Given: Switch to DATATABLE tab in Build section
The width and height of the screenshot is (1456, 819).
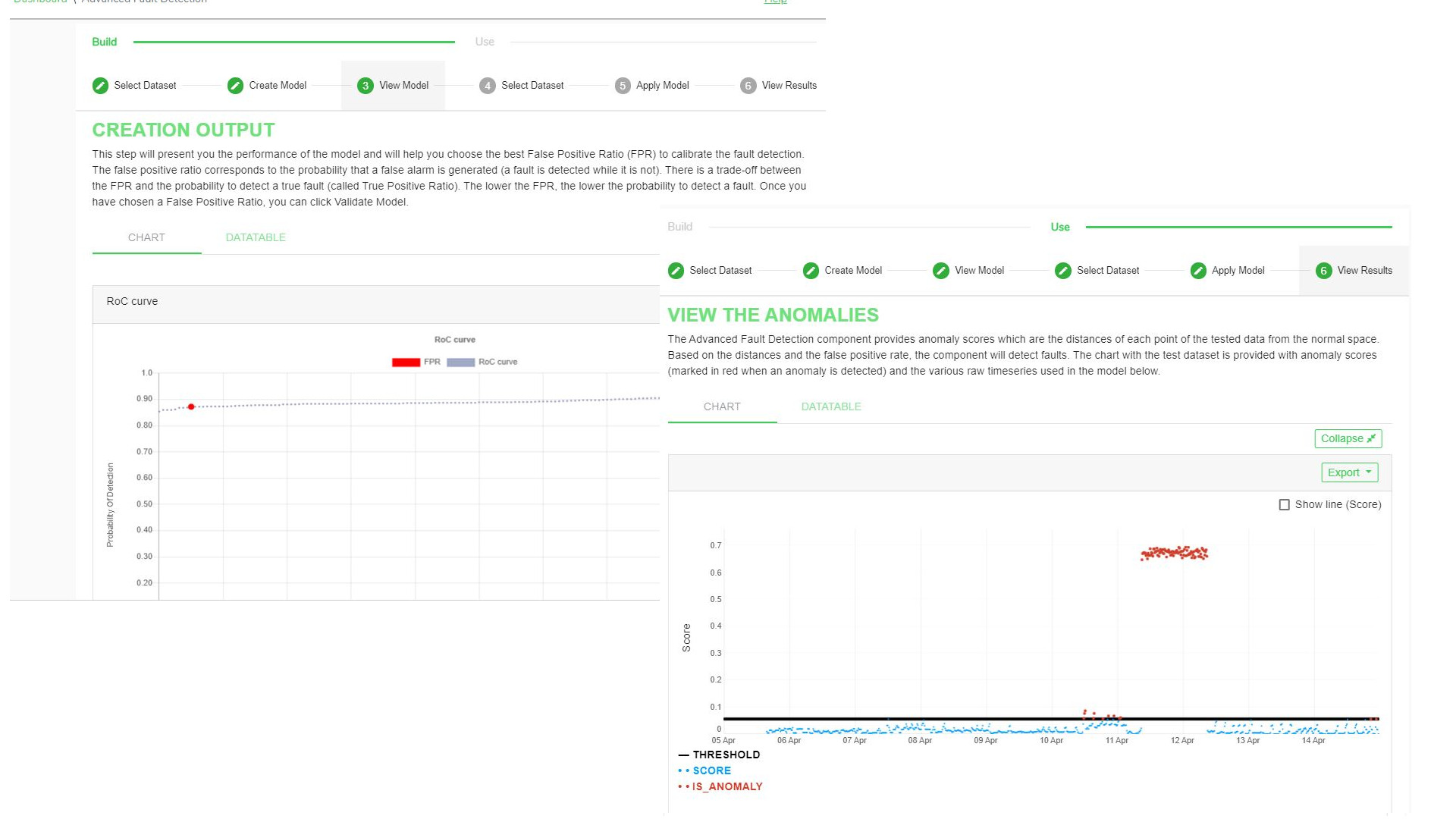Looking at the screenshot, I should pos(255,237).
